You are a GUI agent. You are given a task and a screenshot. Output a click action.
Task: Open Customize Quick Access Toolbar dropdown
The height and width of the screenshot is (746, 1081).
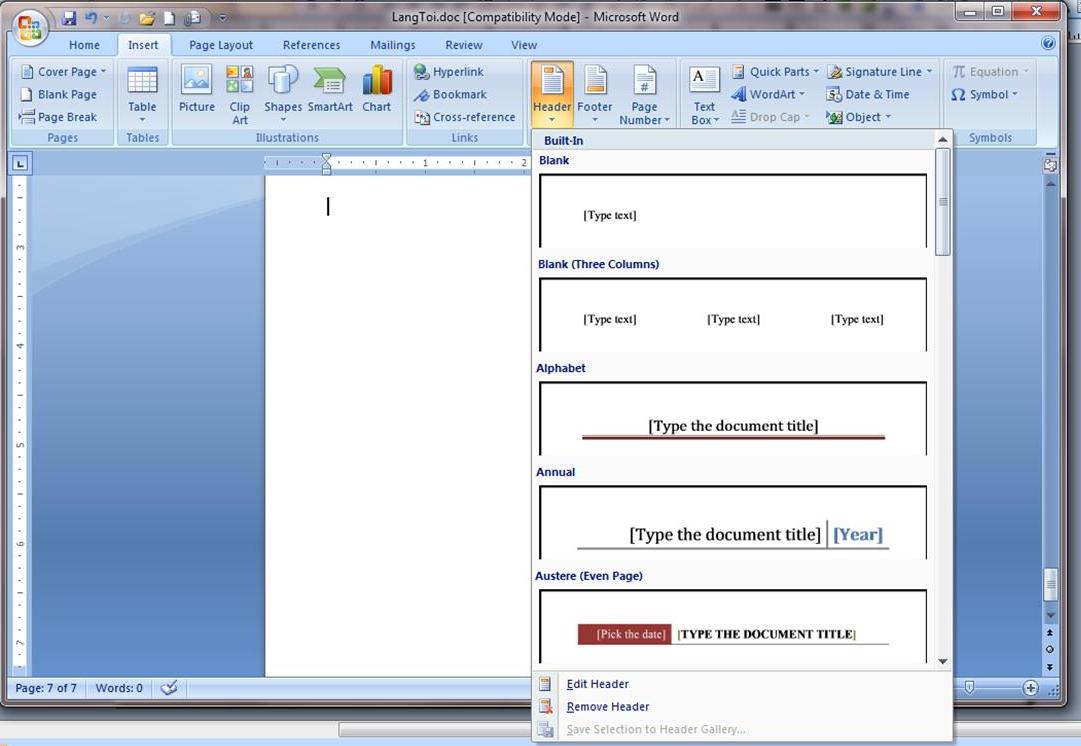(223, 18)
